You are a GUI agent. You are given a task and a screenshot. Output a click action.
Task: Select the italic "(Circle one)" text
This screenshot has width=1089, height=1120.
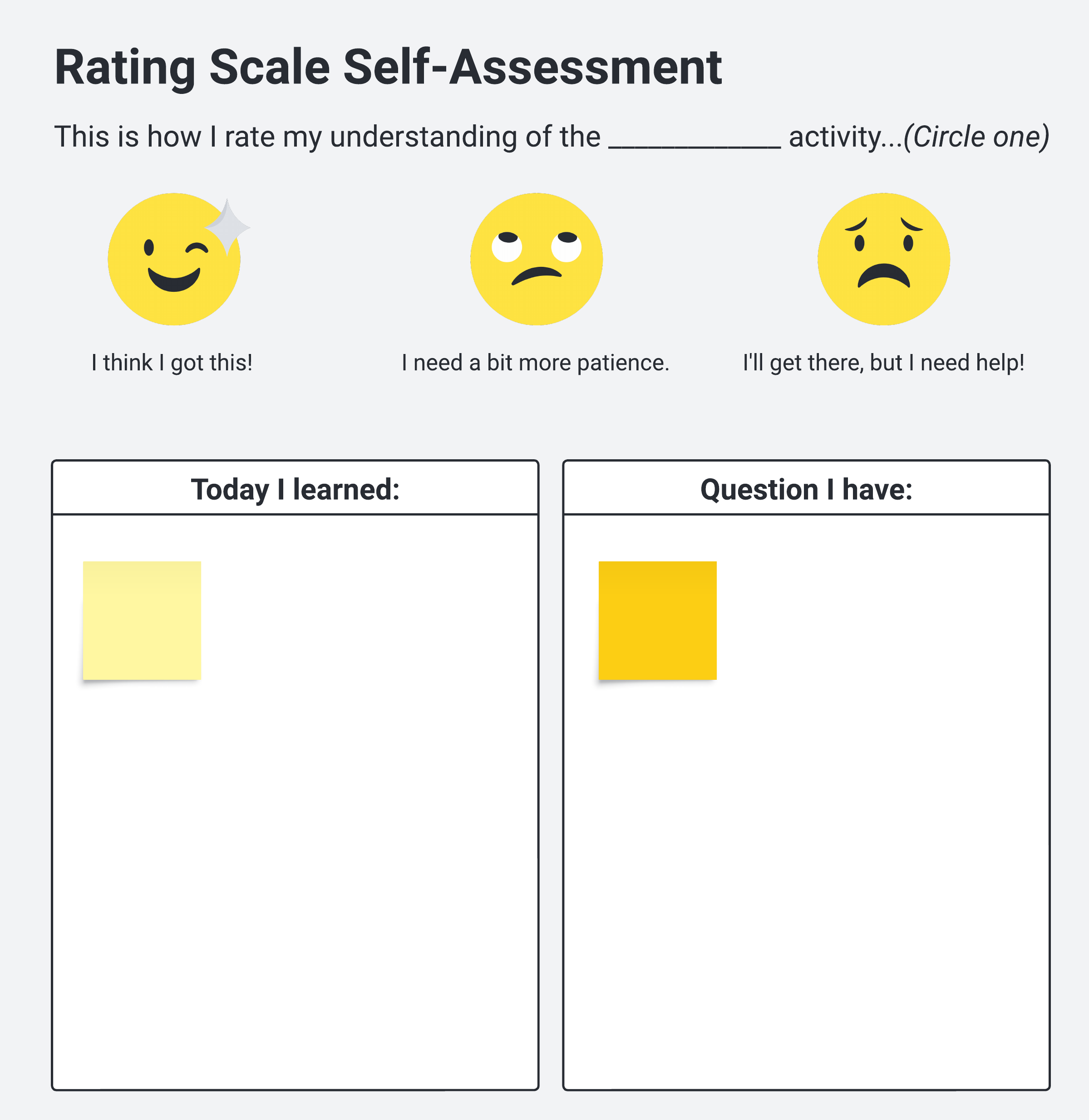click(x=976, y=137)
